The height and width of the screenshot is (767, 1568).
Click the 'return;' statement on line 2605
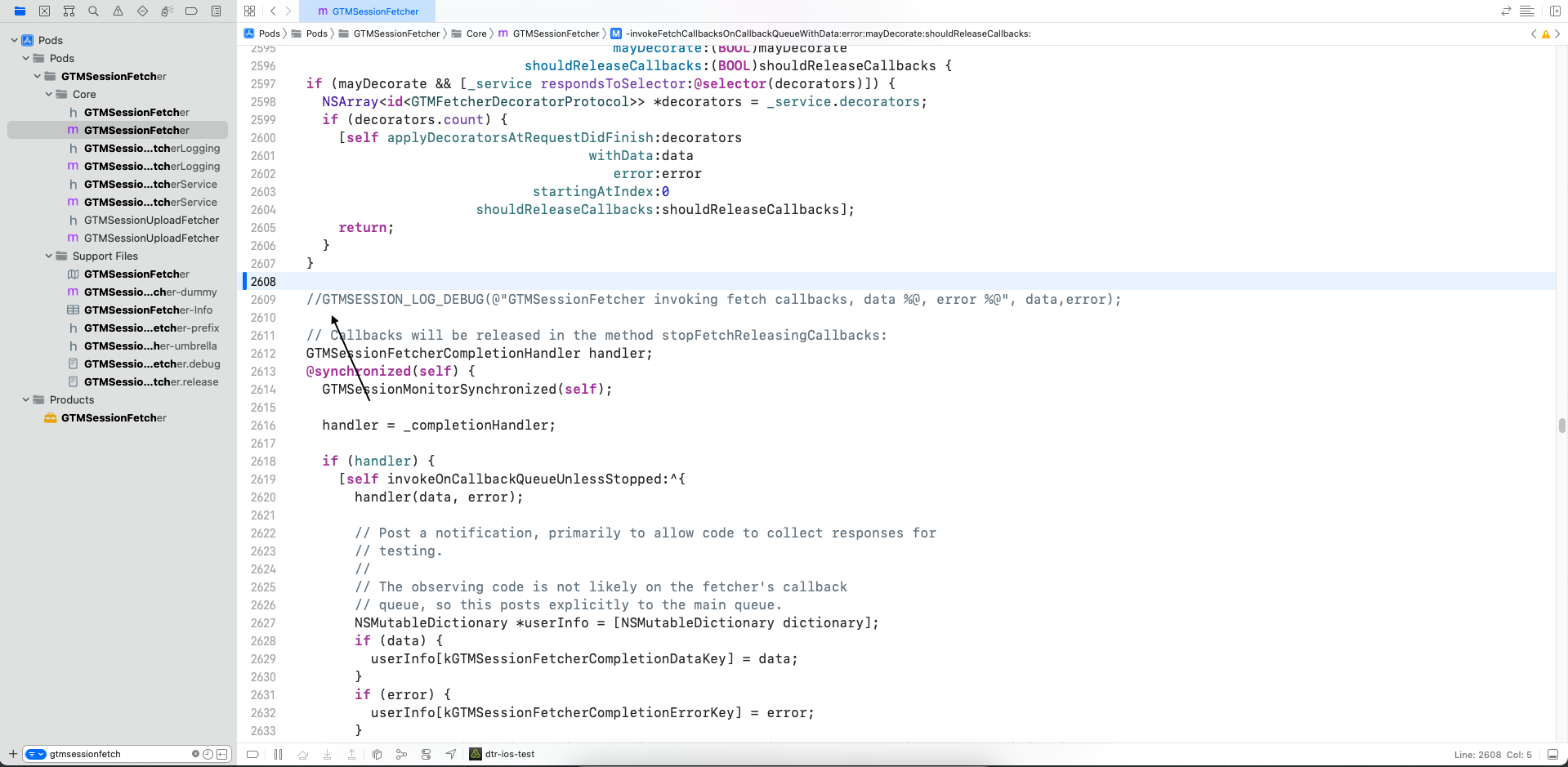[366, 228]
